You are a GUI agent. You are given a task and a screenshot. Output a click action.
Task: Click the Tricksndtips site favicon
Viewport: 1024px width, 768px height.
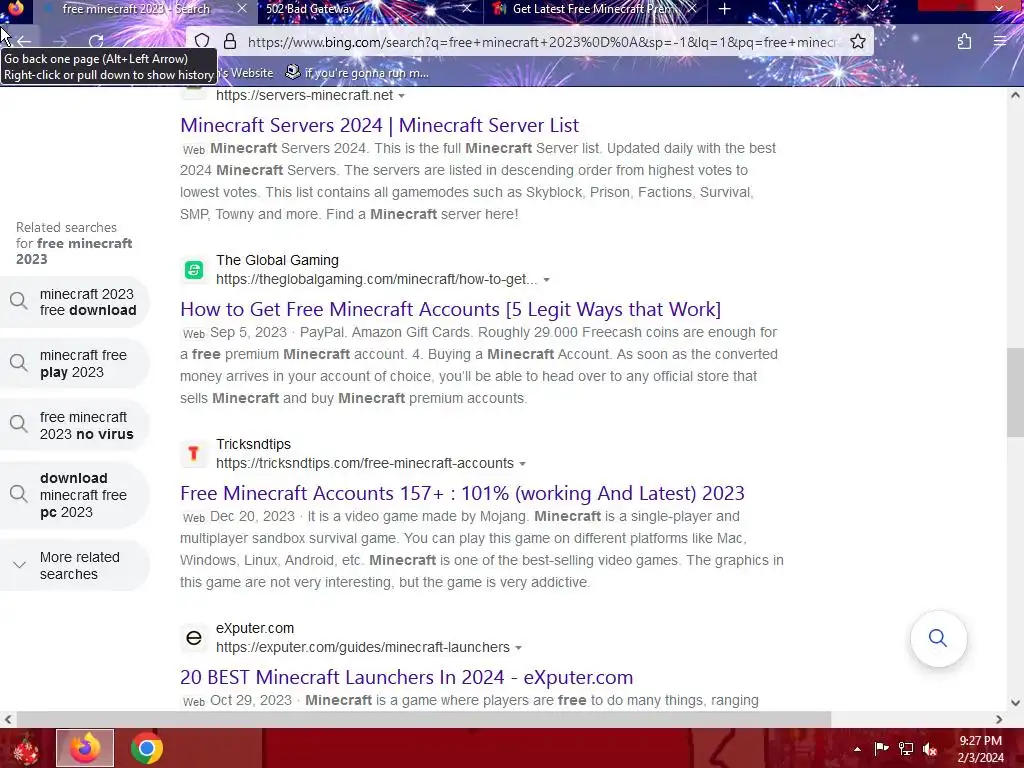click(x=194, y=454)
